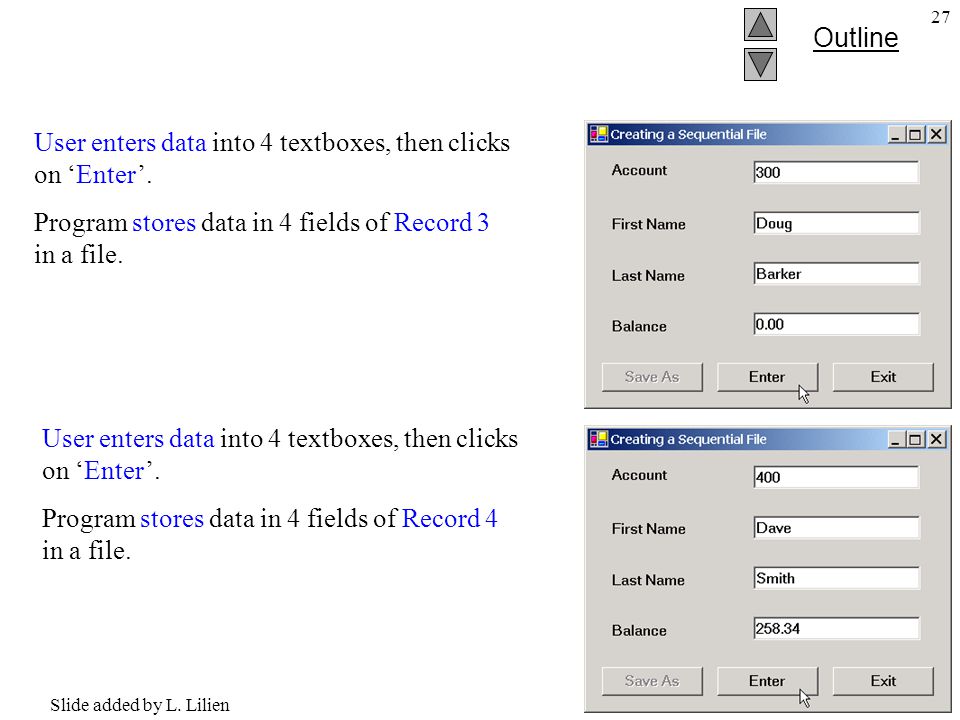Click the Account field containing 400

[x=836, y=477]
